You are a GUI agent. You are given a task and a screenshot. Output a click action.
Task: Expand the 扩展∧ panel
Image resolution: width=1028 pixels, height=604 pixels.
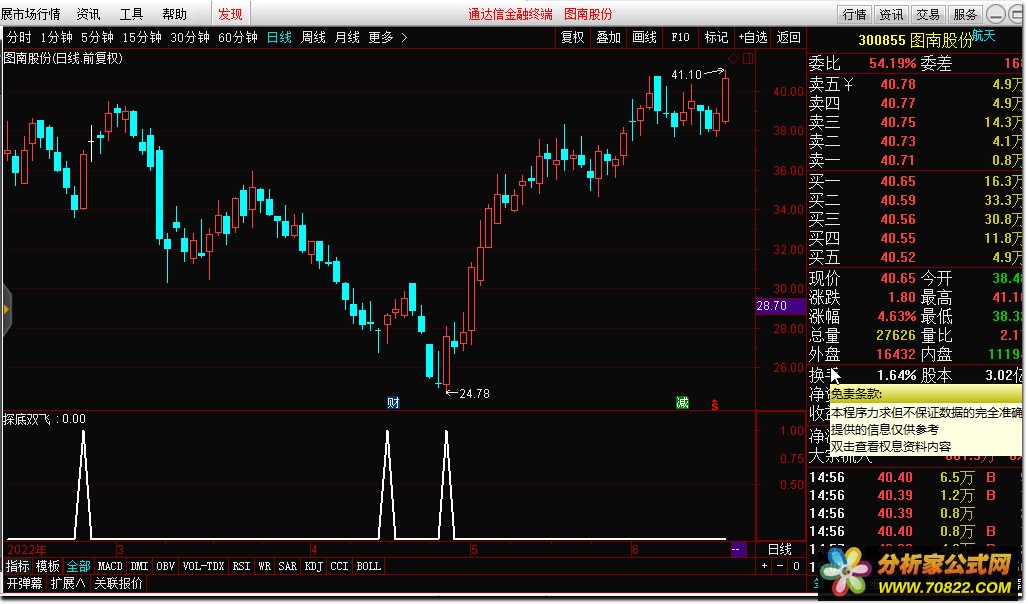click(x=68, y=583)
